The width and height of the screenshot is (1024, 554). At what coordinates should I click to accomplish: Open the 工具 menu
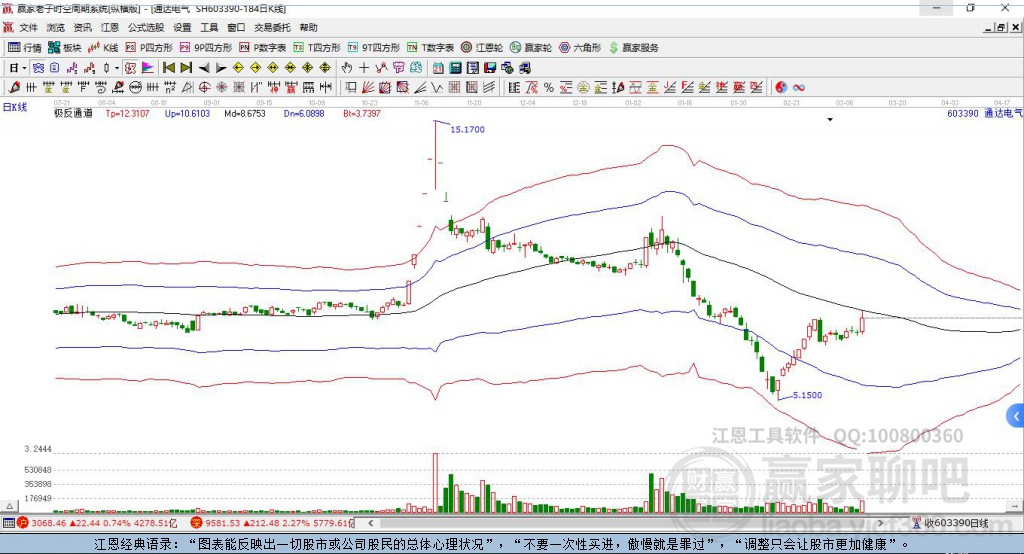209,27
